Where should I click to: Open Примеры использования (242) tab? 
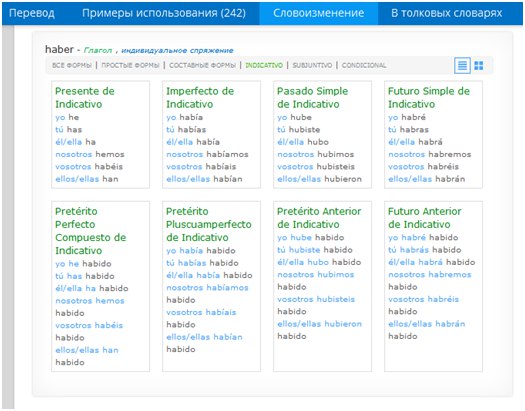tap(164, 13)
